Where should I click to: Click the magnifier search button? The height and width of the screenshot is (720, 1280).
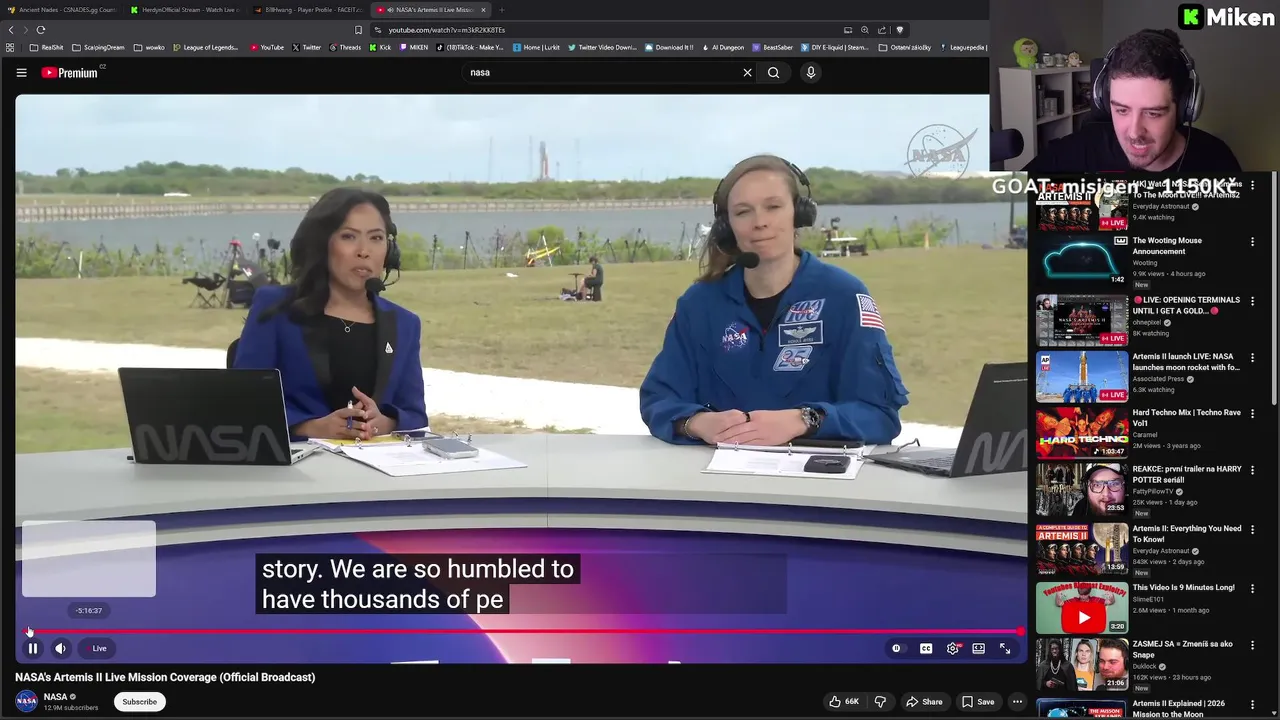pyautogui.click(x=773, y=73)
